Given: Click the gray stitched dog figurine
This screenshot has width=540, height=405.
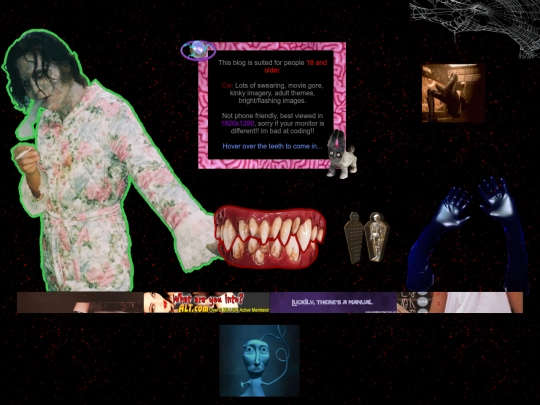Looking at the screenshot, I should click(341, 155).
